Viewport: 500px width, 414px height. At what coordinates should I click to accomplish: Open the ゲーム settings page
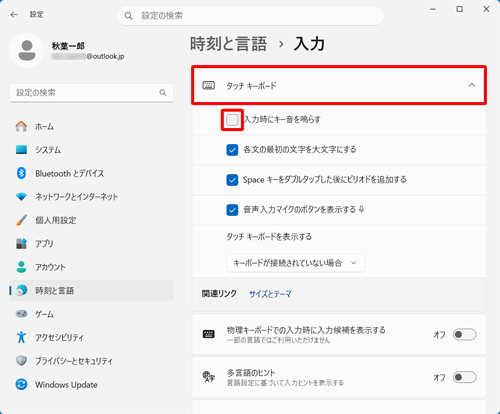(92, 314)
